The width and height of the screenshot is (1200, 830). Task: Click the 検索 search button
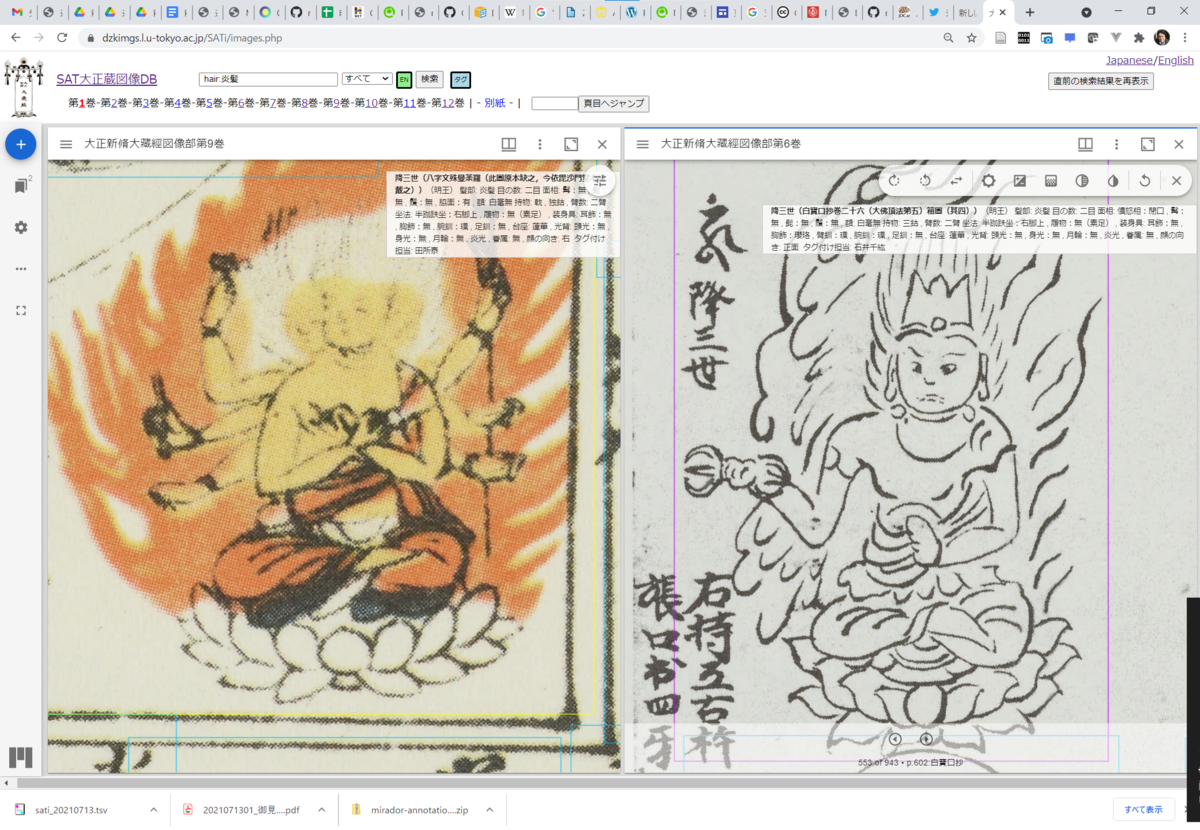[430, 80]
